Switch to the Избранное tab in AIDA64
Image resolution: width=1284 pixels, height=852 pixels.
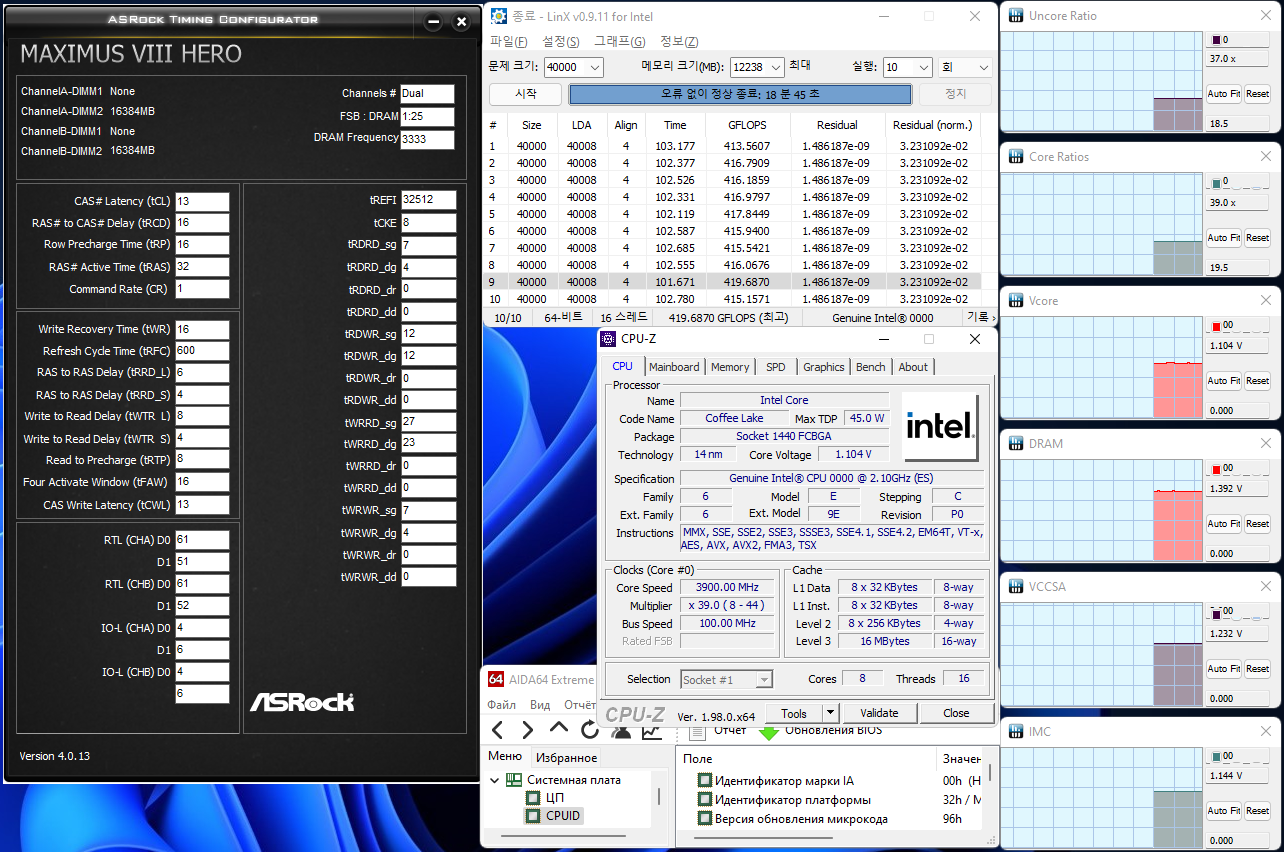[565, 758]
